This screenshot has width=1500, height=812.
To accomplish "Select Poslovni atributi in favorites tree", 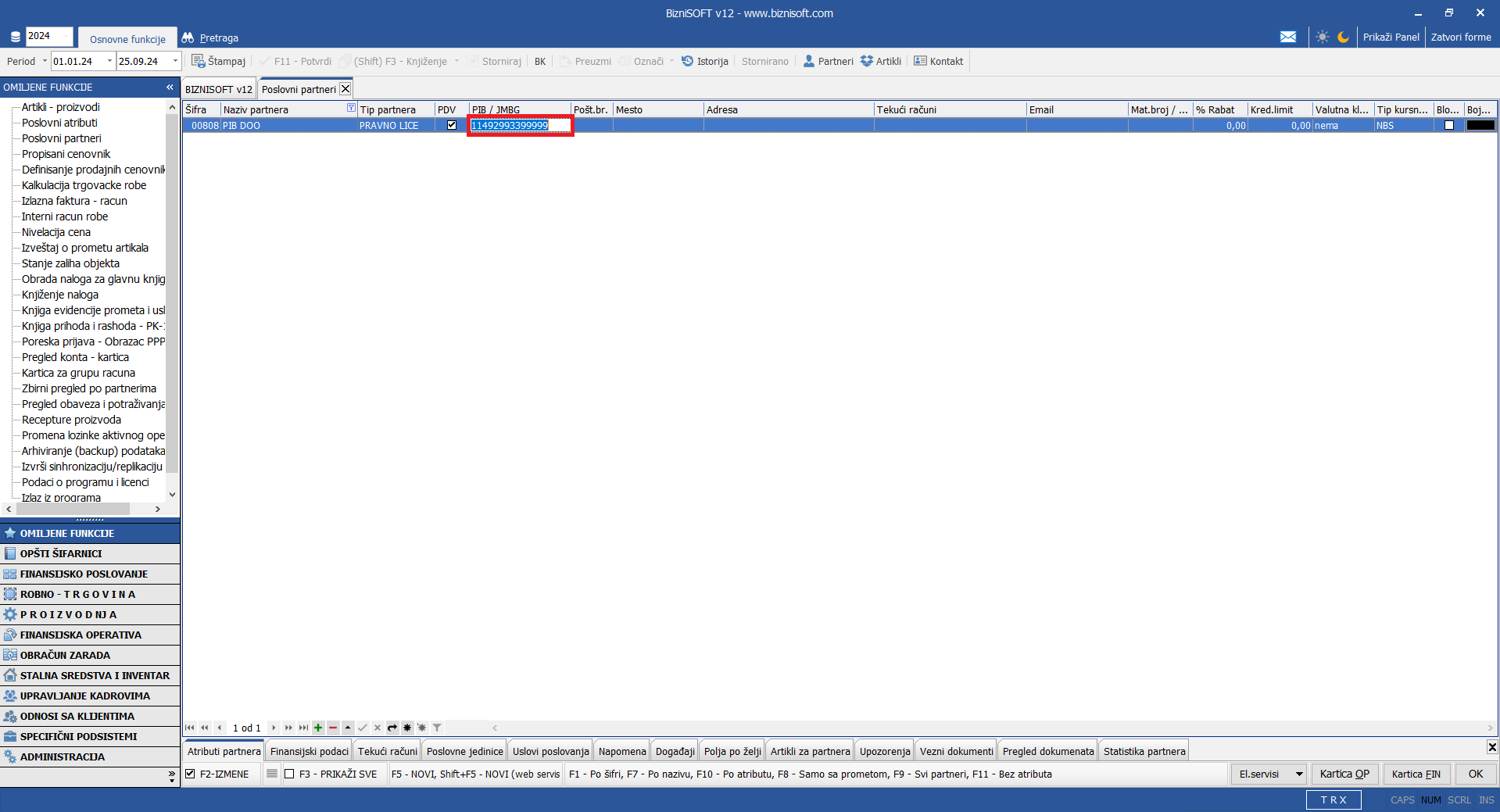I will pyautogui.click(x=59, y=123).
